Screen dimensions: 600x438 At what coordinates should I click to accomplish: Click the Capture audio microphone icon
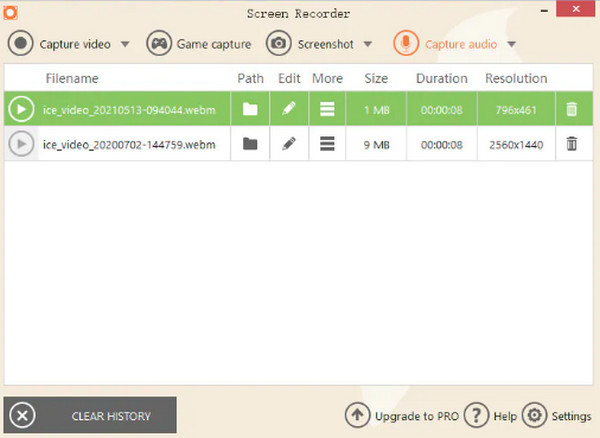click(406, 44)
